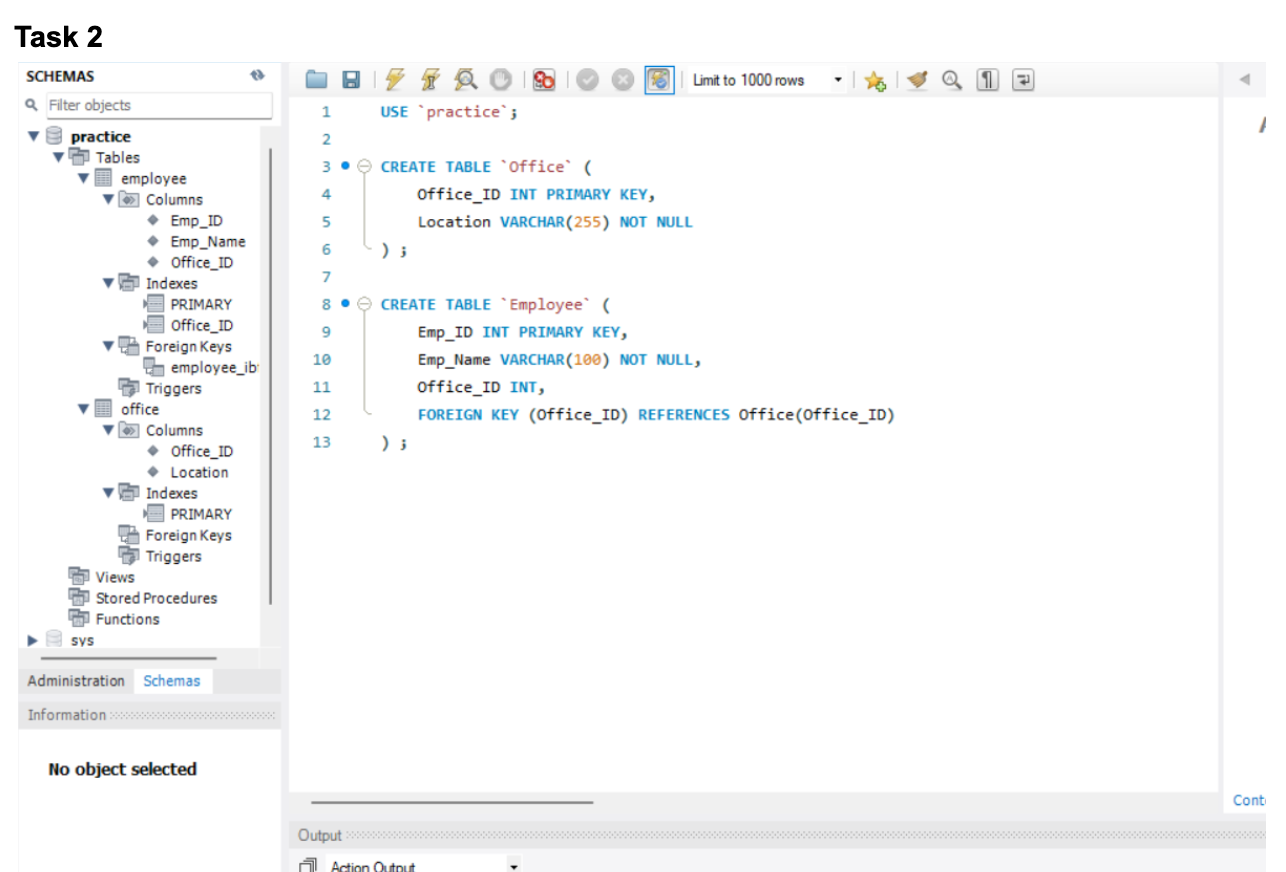Save query snippet with the star icon
Image resolution: width=1286 pixels, height=872 pixels.
873,80
